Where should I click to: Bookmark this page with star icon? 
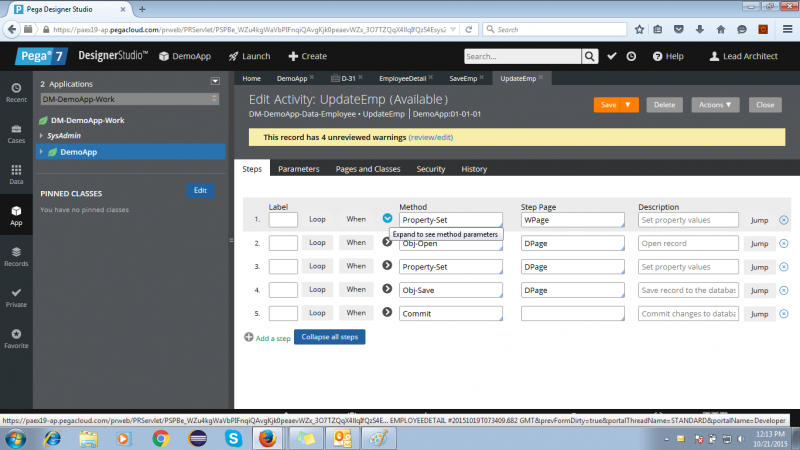click(639, 30)
